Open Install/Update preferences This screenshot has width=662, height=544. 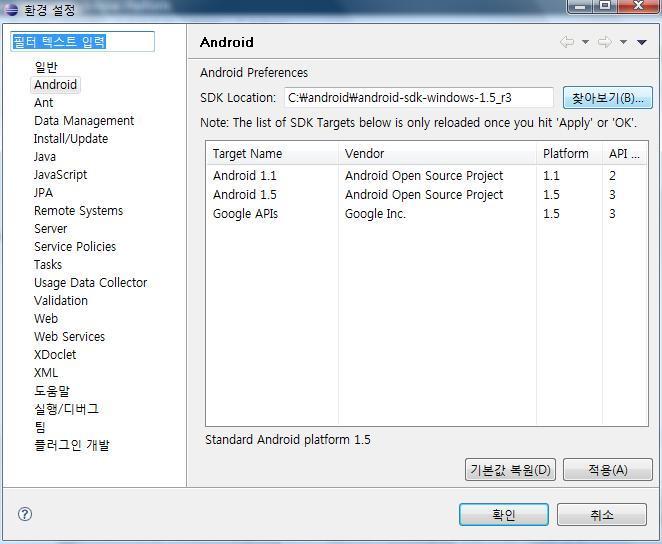tap(71, 138)
